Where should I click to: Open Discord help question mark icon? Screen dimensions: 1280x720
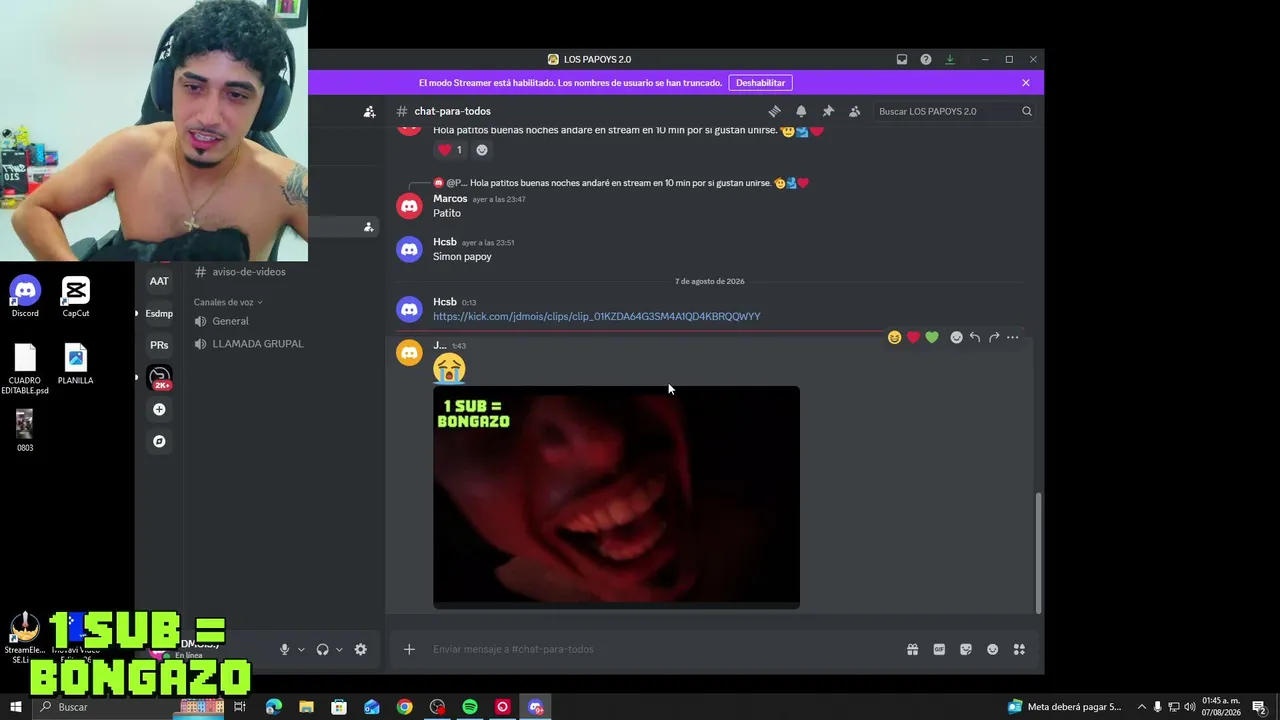click(x=926, y=59)
